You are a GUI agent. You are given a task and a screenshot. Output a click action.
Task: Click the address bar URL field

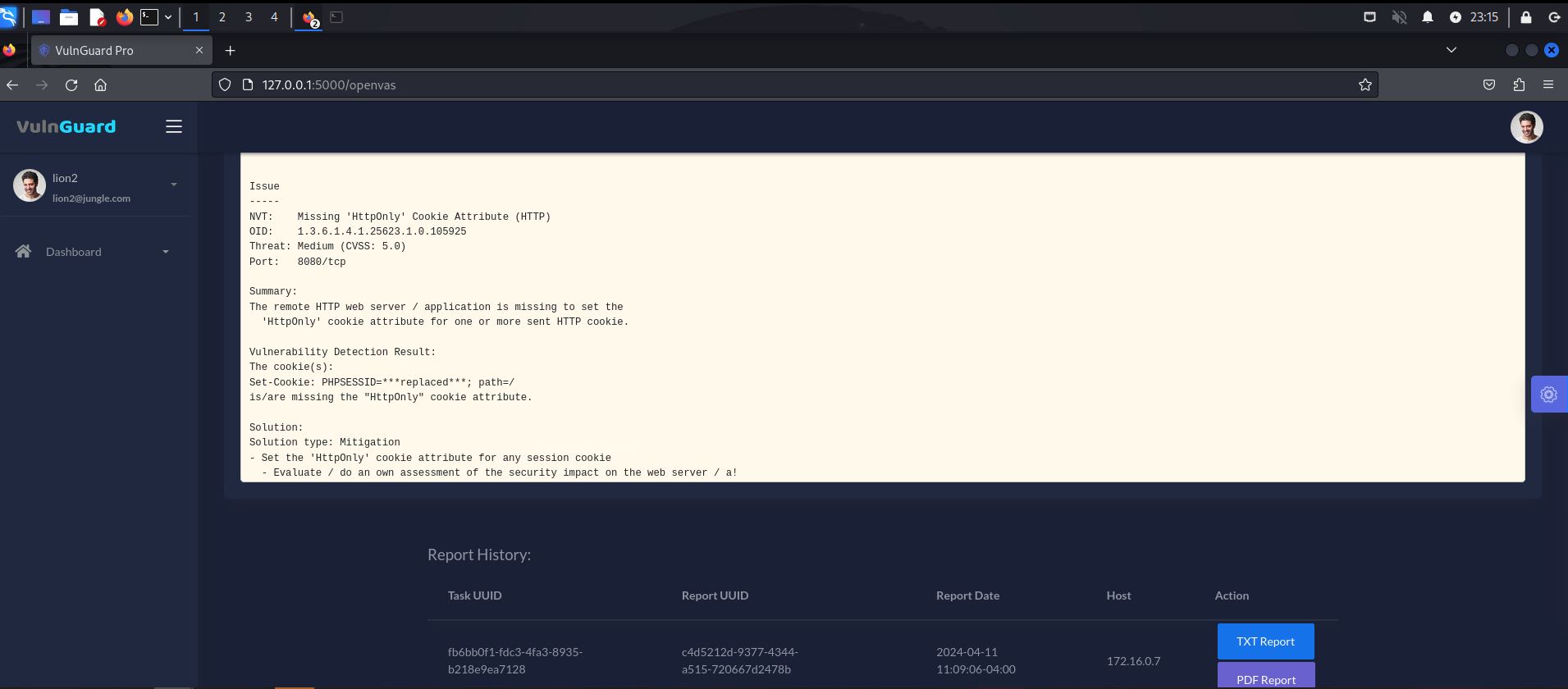(794, 84)
